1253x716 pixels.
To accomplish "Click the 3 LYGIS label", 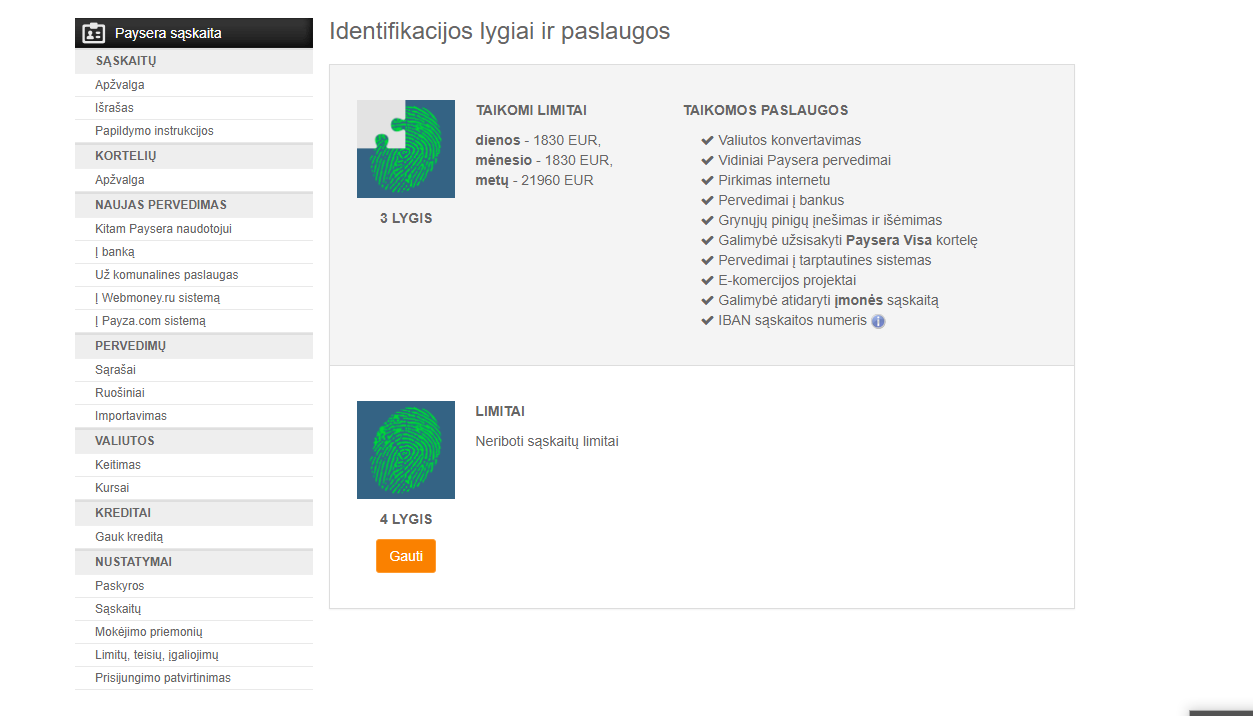I will pos(406,218).
